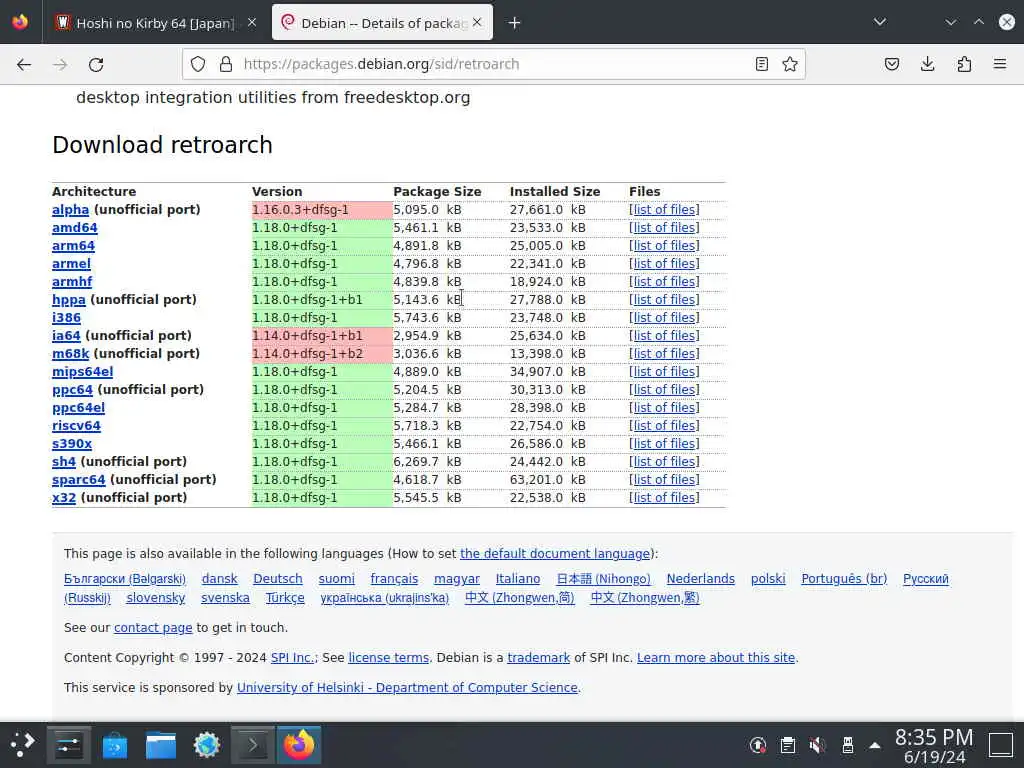1024x768 pixels.
Task: Switch page language to Nihongo
Action: 603,579
